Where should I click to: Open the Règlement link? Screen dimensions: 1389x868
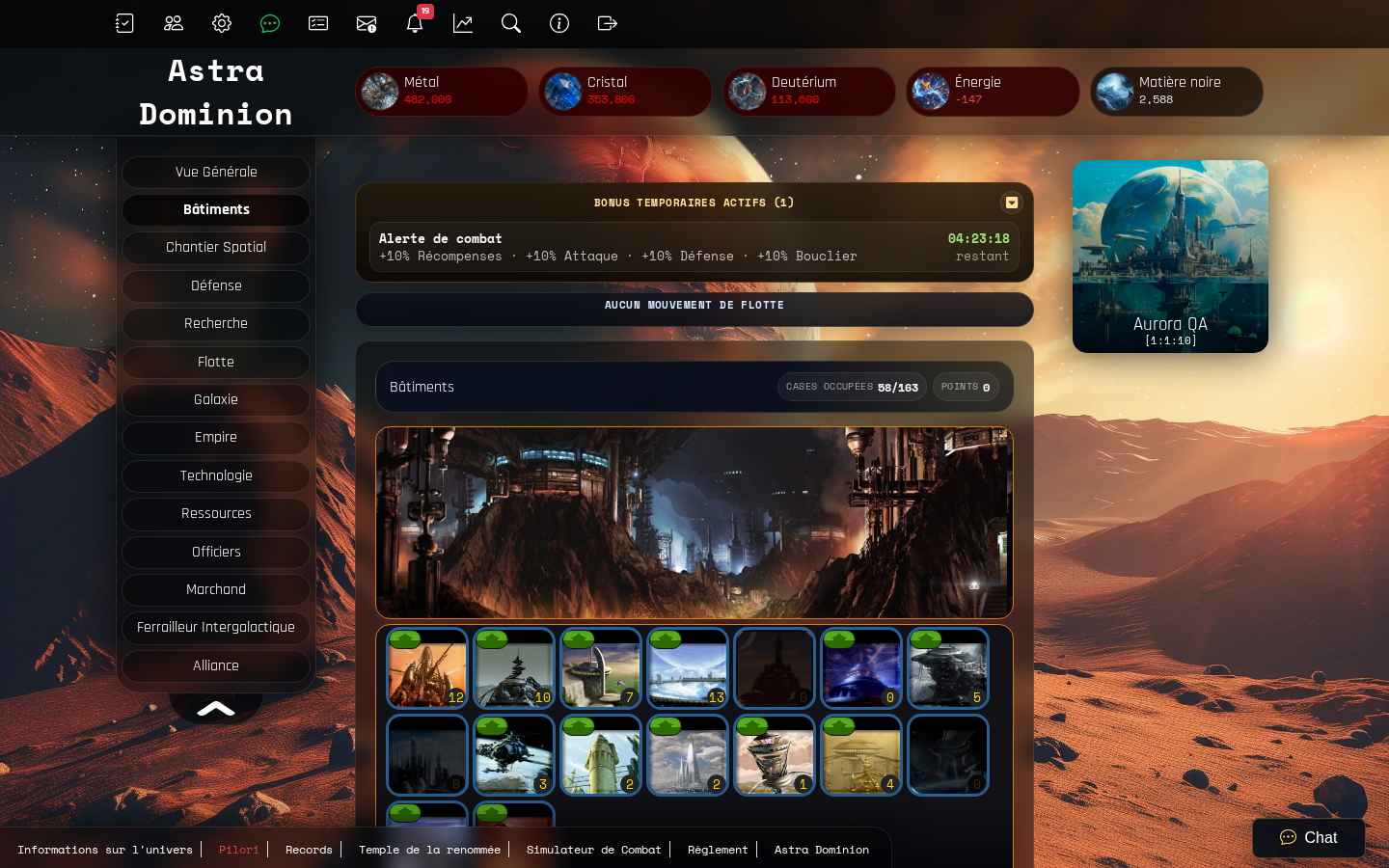(718, 850)
